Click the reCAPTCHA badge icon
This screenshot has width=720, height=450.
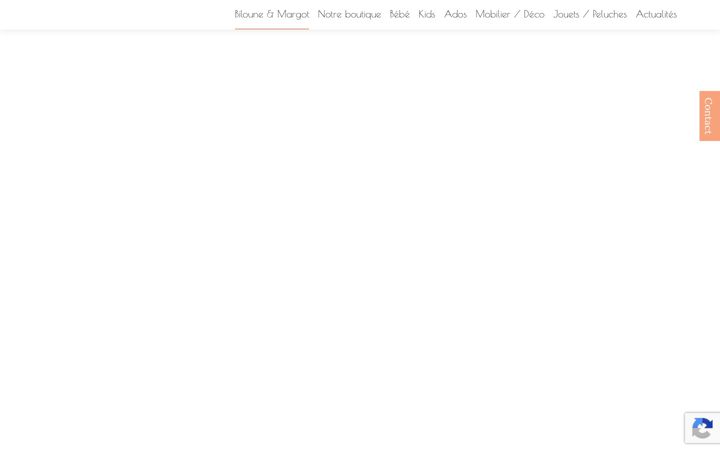(x=702, y=428)
